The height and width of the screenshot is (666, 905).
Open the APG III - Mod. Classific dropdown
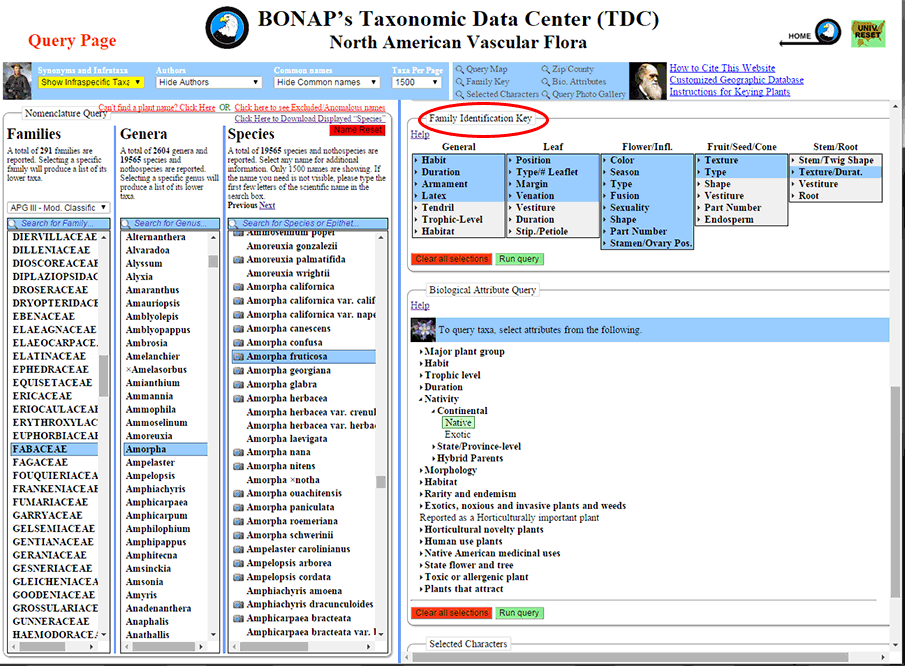pos(58,208)
